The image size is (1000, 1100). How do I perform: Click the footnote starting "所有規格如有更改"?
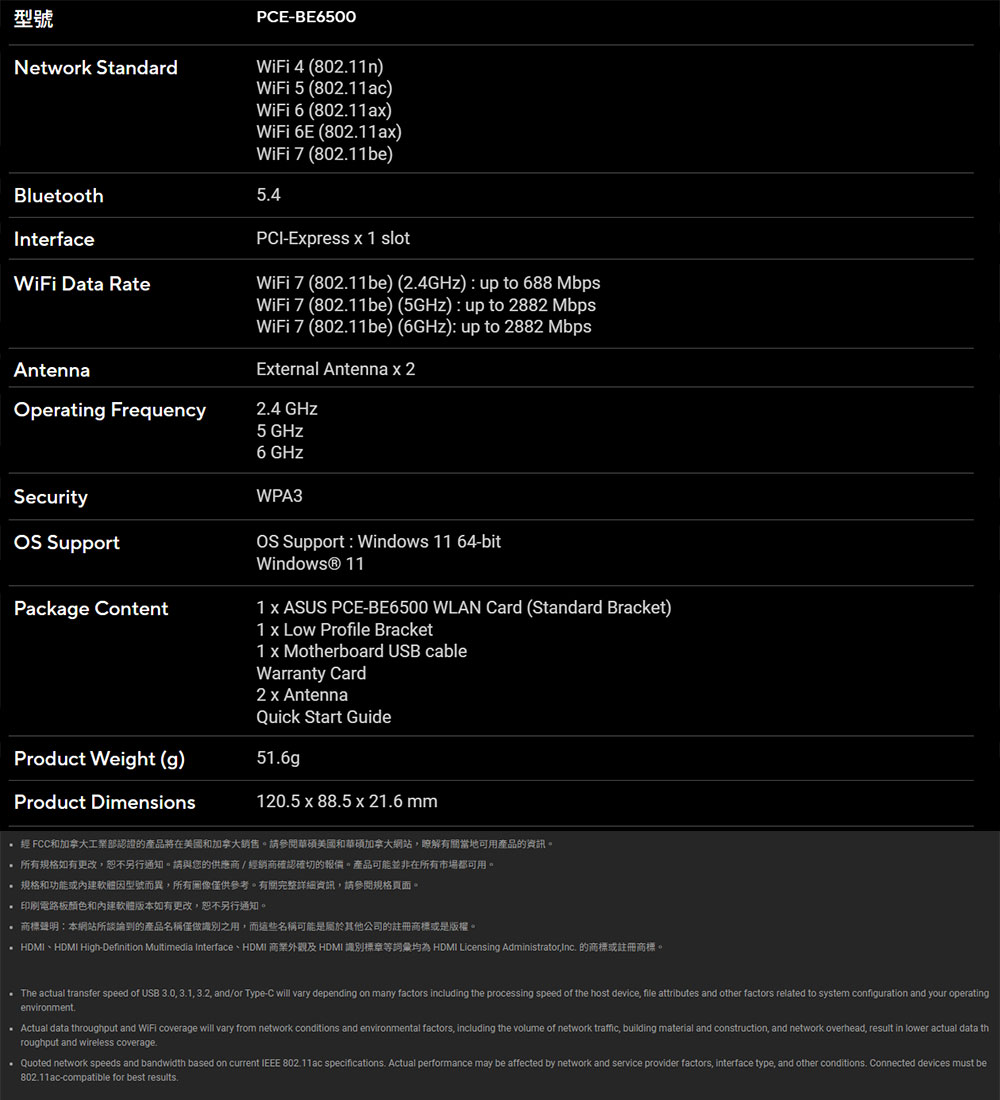257,865
